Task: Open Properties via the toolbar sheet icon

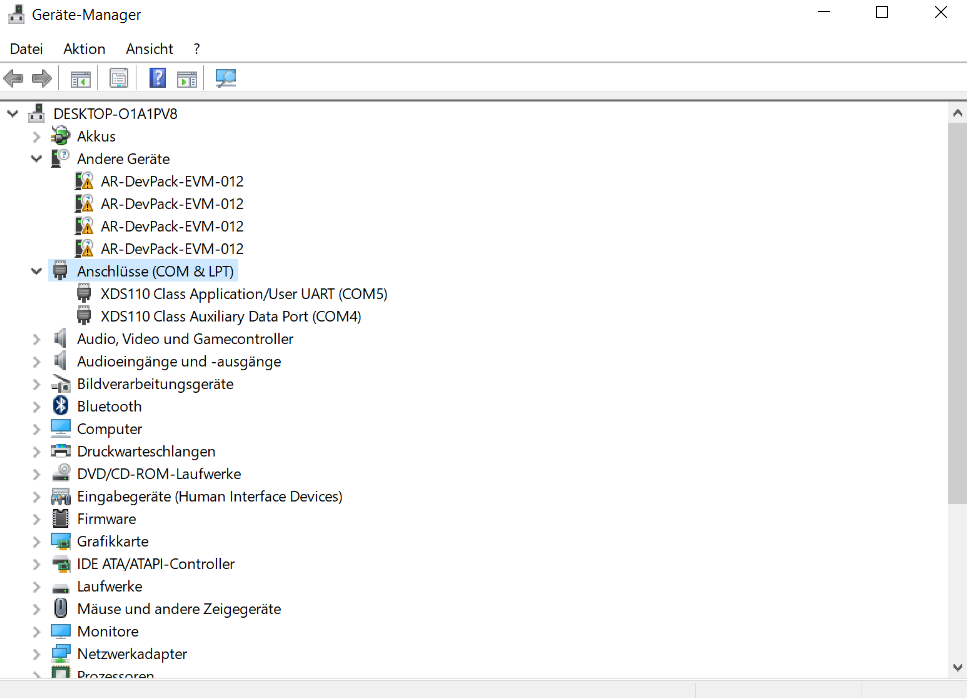Action: 118,78
